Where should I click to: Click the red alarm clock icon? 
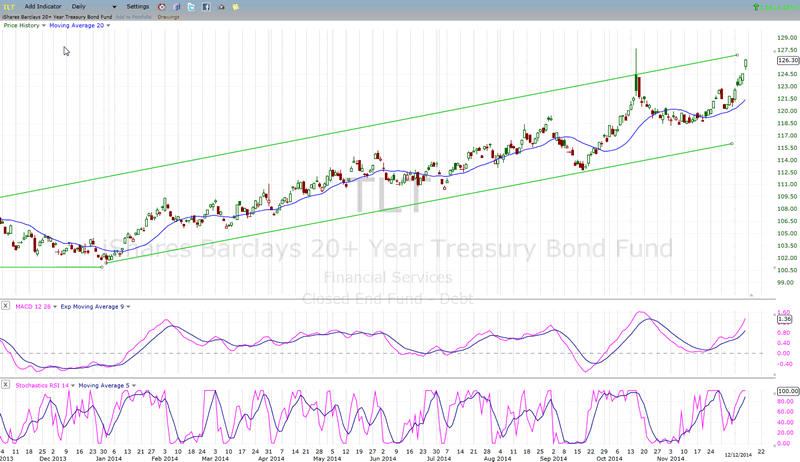(162, 7)
